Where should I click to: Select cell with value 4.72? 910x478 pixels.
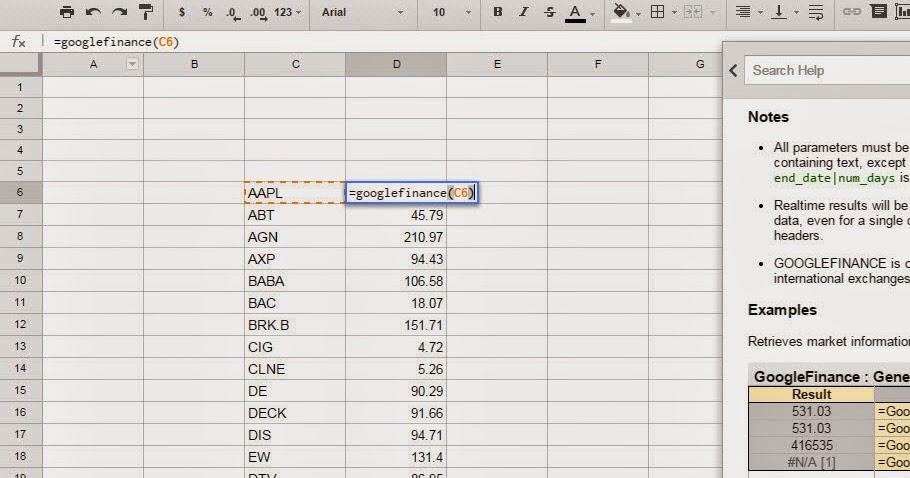(x=396, y=347)
